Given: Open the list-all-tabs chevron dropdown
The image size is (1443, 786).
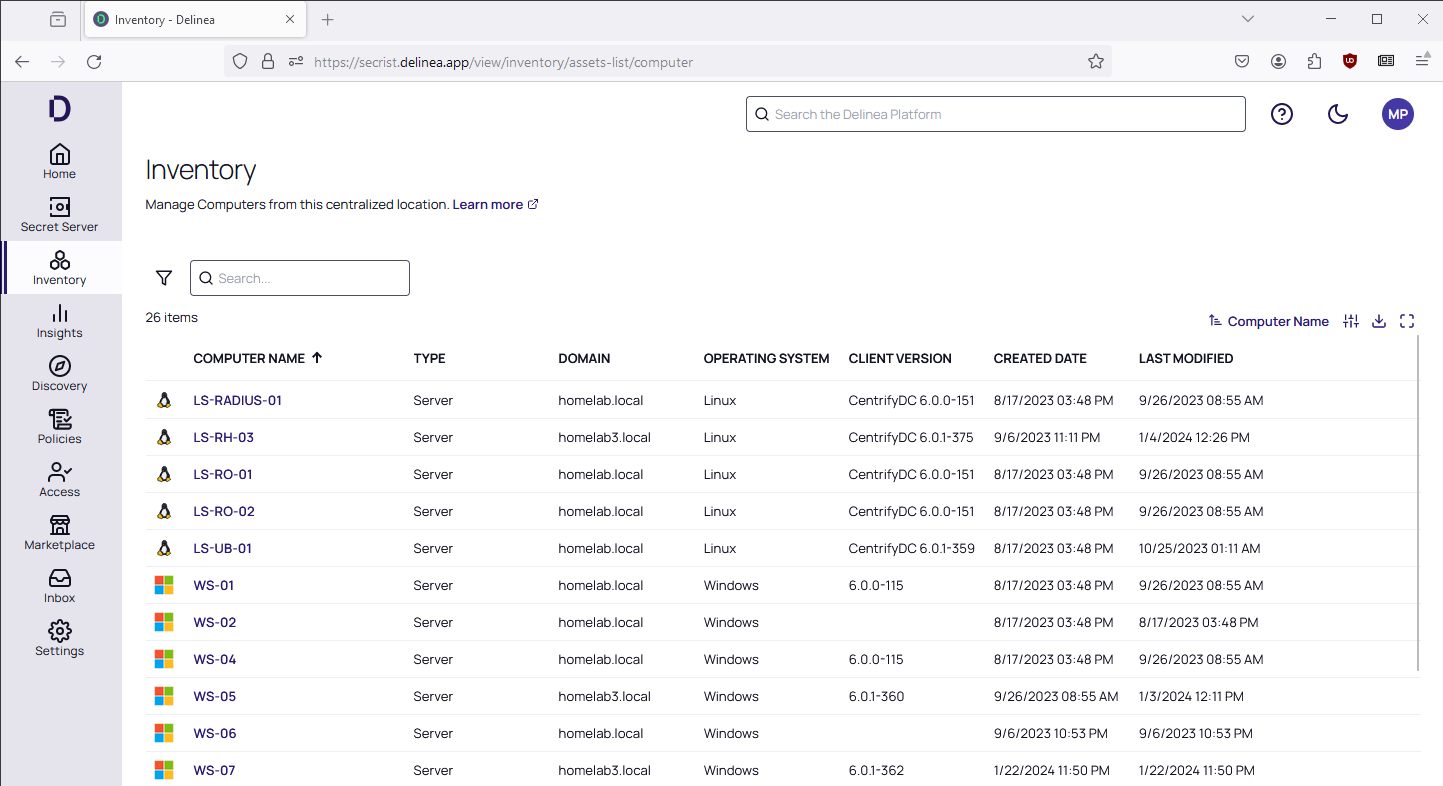Looking at the screenshot, I should coord(1247,18).
